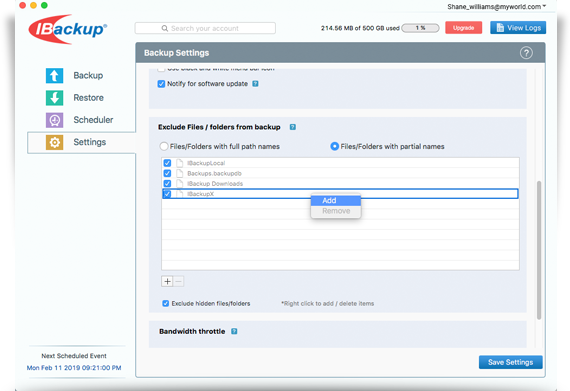Click the plus button below exclusion list

point(167,281)
